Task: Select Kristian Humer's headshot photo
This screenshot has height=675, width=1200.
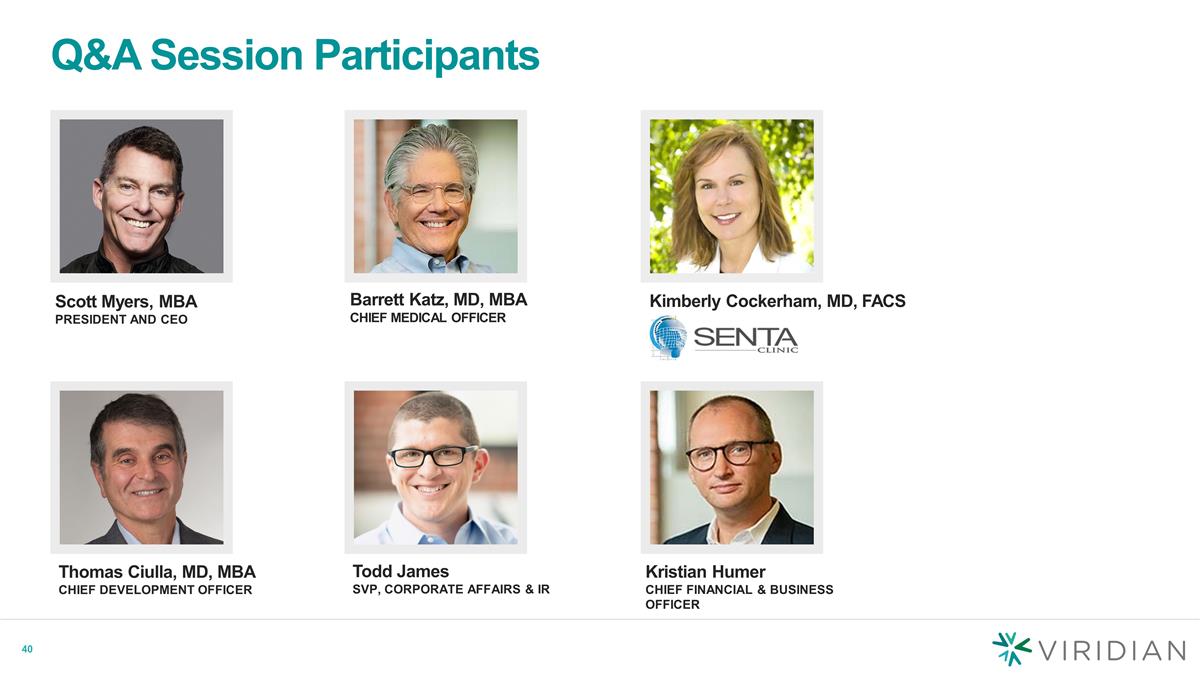Action: 732,467
